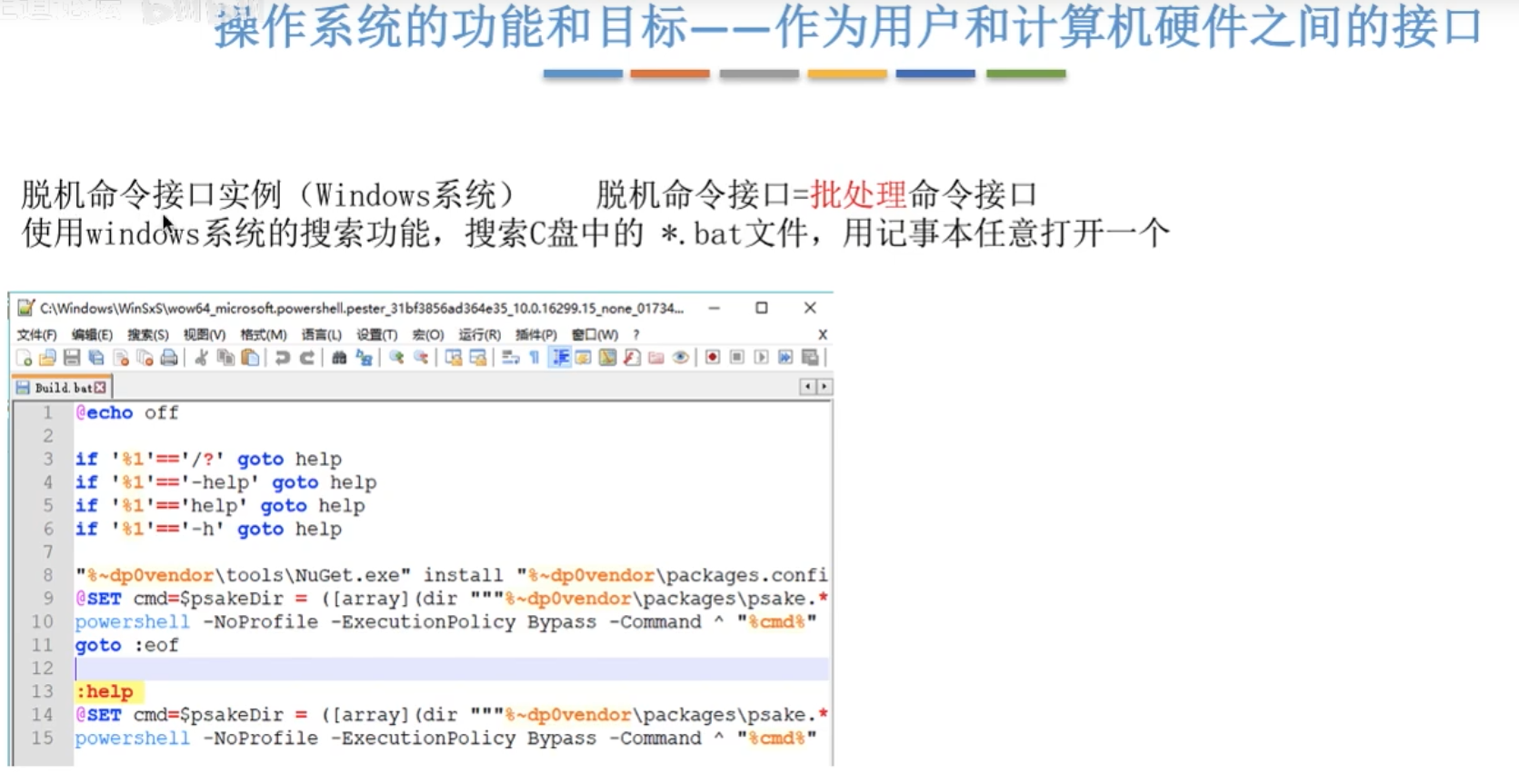Viewport: 1519px width, 784px height.
Task: Click the Close document toolbar icon
Action: coord(121,358)
